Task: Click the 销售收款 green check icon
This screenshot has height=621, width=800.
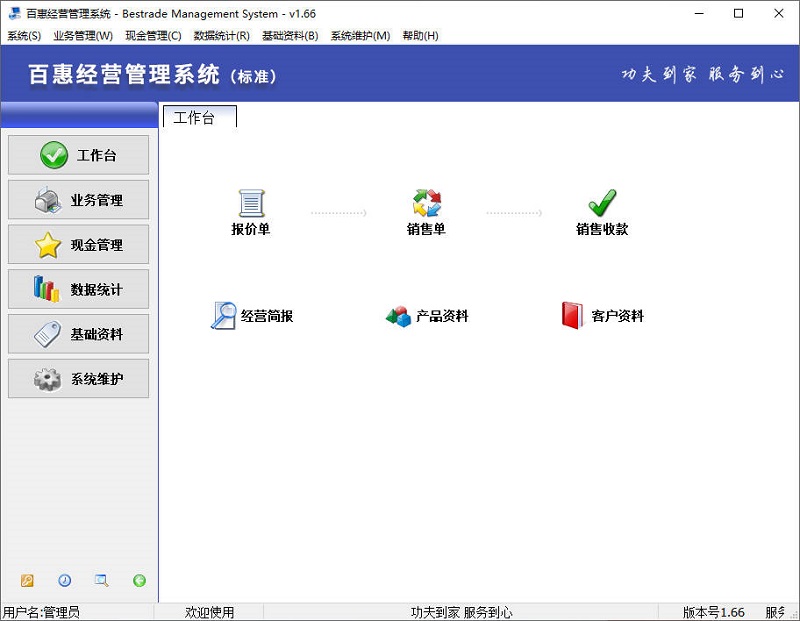Action: [601, 205]
